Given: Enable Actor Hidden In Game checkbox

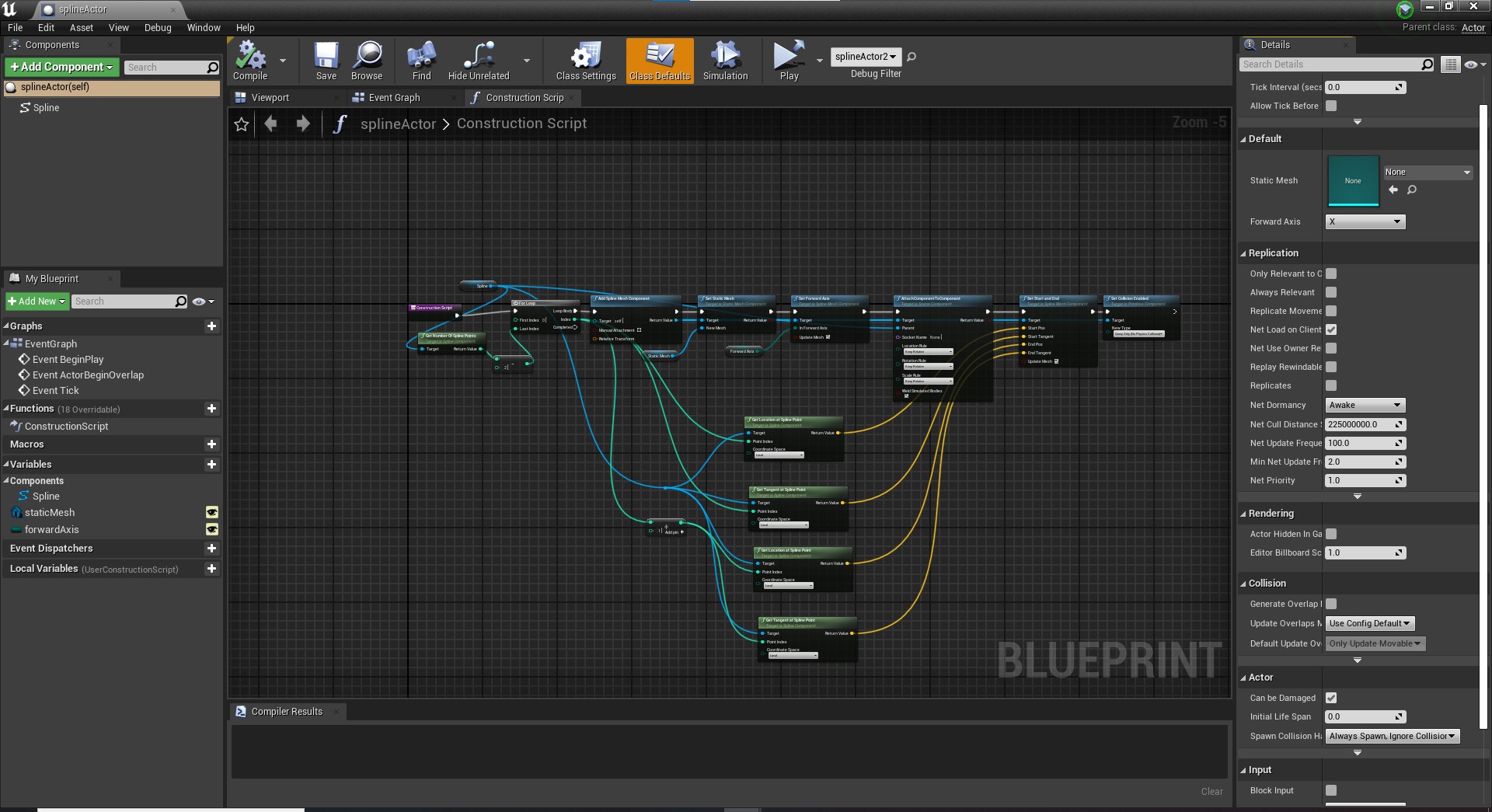Looking at the screenshot, I should tap(1331, 534).
